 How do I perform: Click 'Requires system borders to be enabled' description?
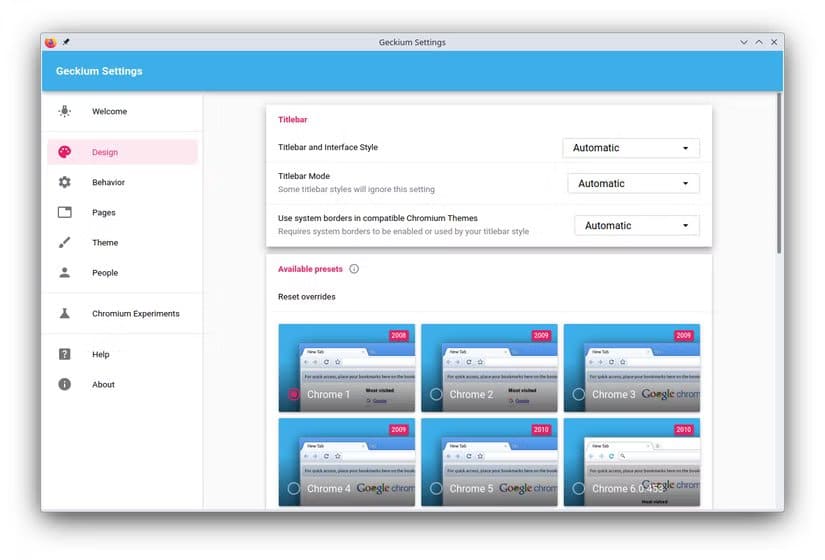(403, 231)
